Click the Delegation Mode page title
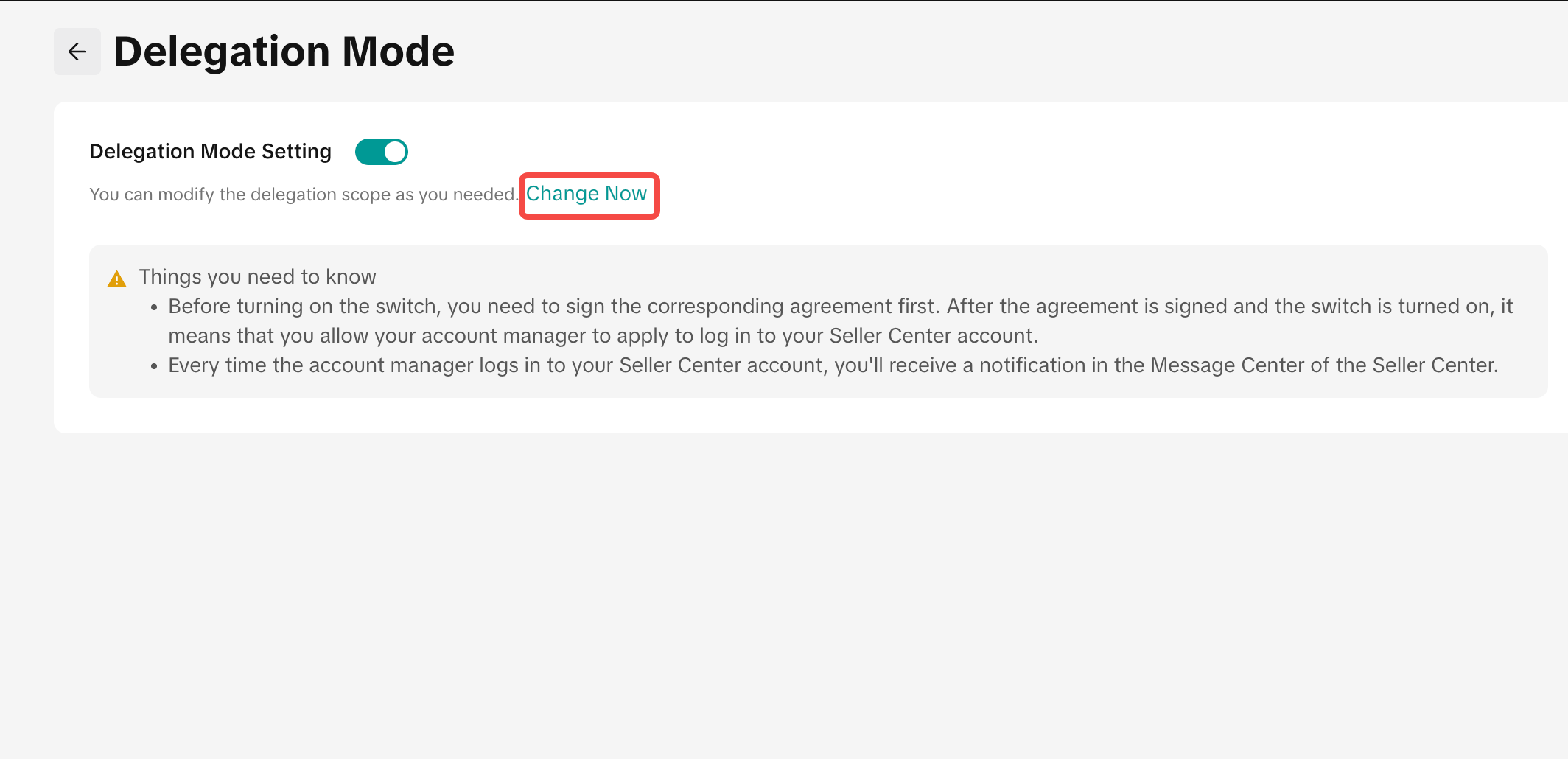Image resolution: width=1568 pixels, height=759 pixels. 284,52
